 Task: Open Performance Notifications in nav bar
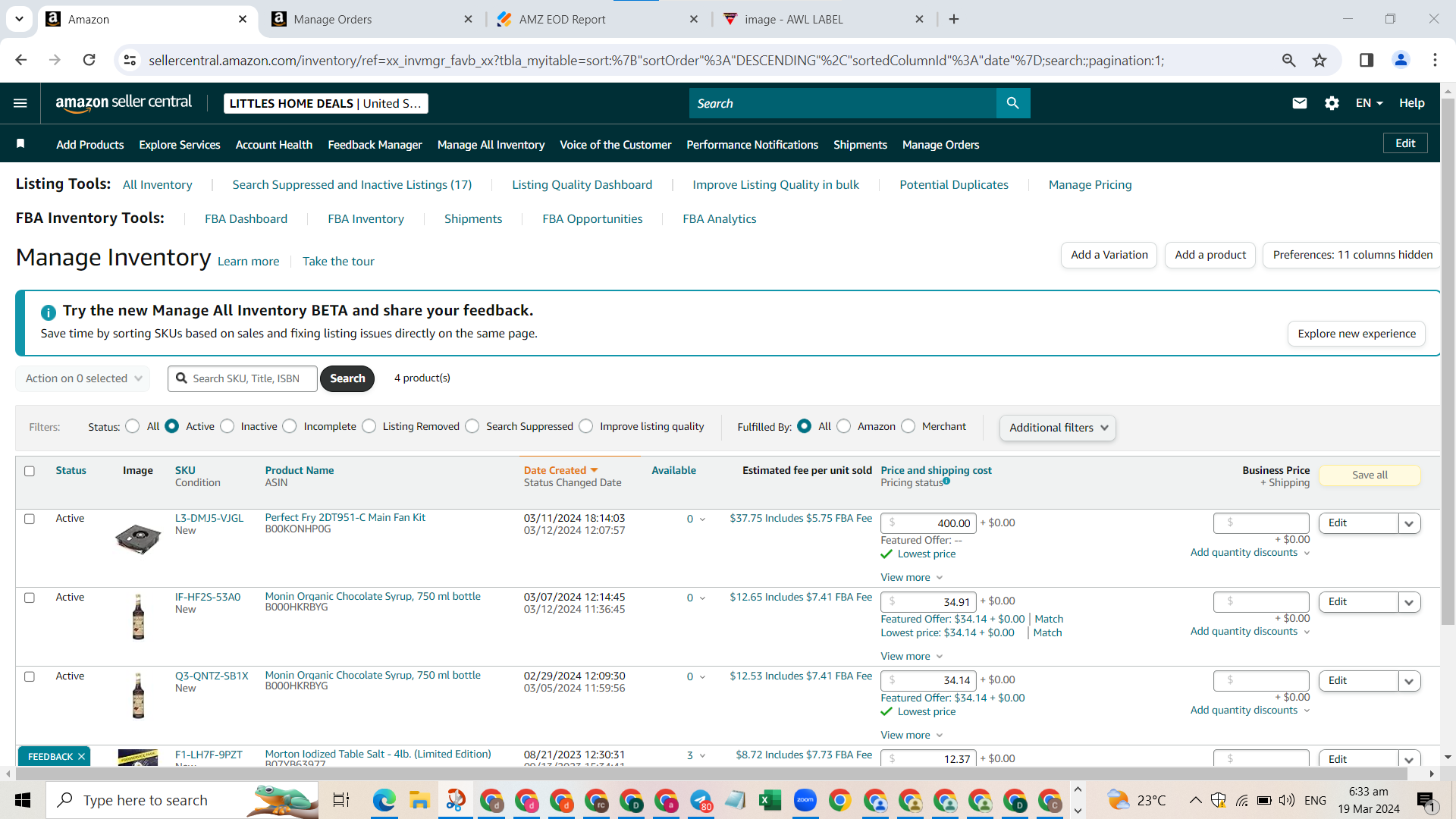pyautogui.click(x=752, y=144)
